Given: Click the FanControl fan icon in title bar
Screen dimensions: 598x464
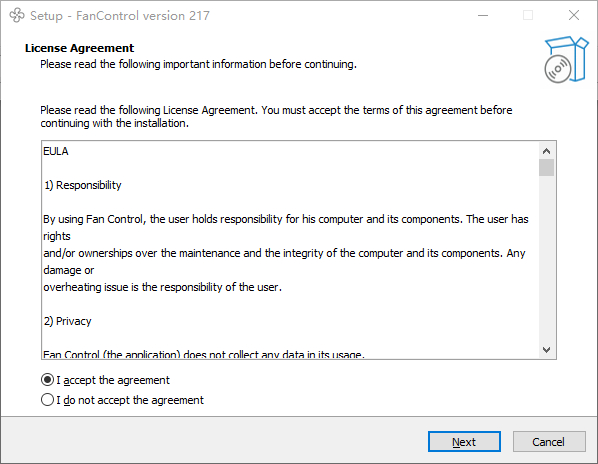Looking at the screenshot, I should pyautogui.click(x=17, y=15).
